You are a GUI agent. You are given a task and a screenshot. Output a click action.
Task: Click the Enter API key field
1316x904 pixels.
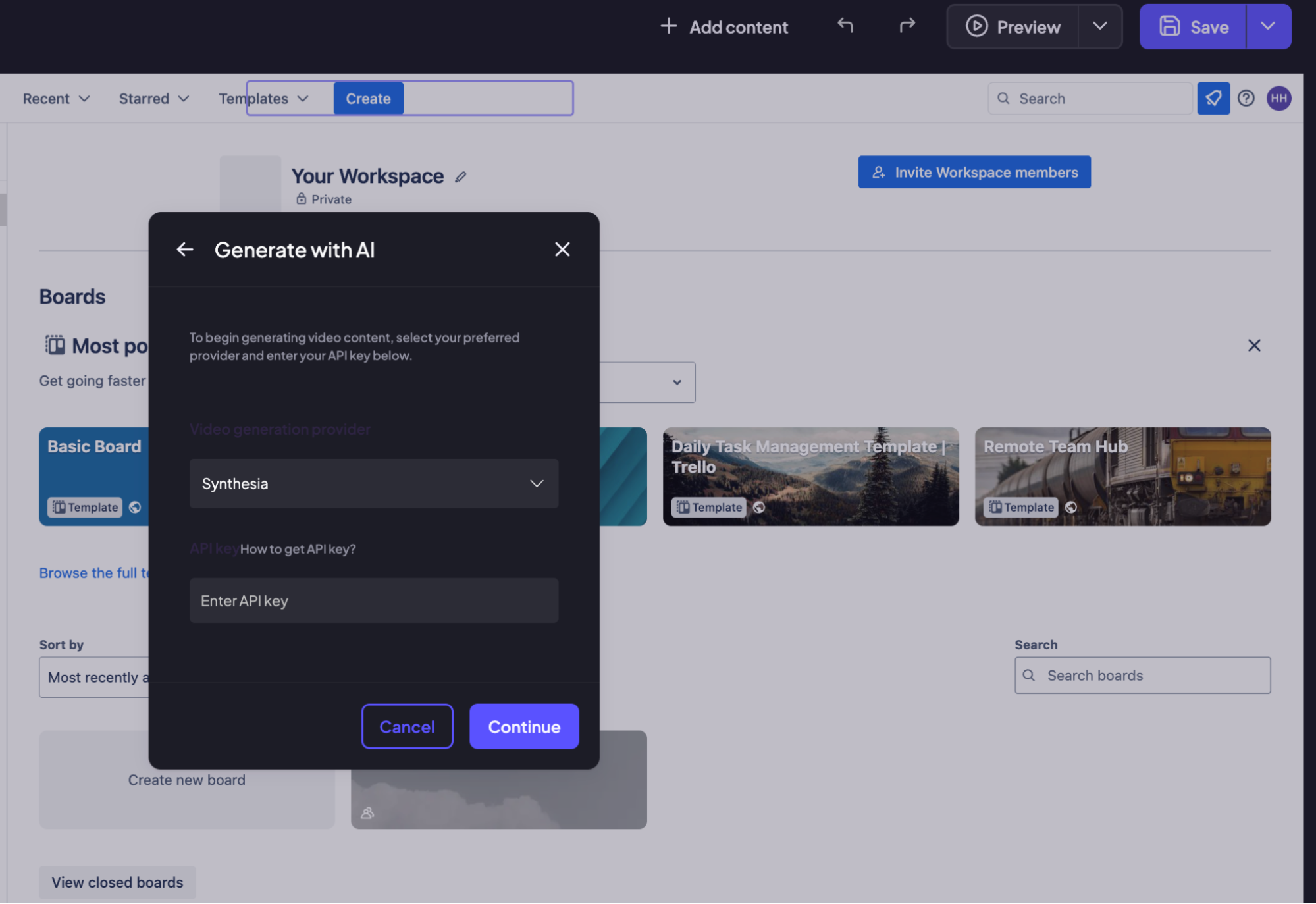coord(373,600)
